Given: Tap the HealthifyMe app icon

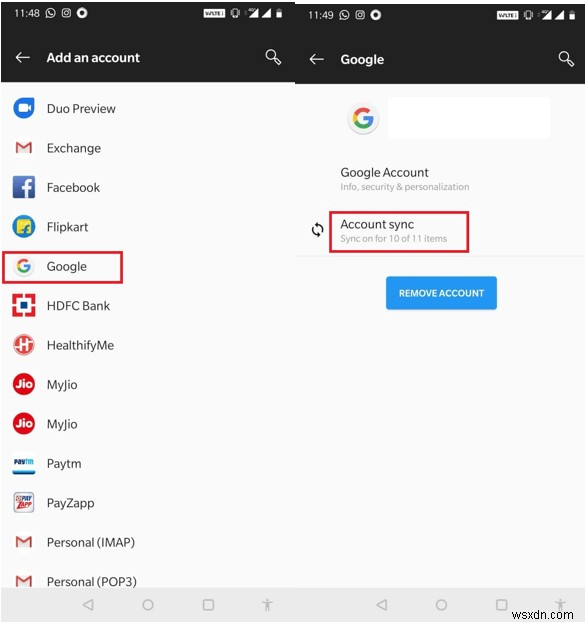Looking at the screenshot, I should tap(24, 345).
